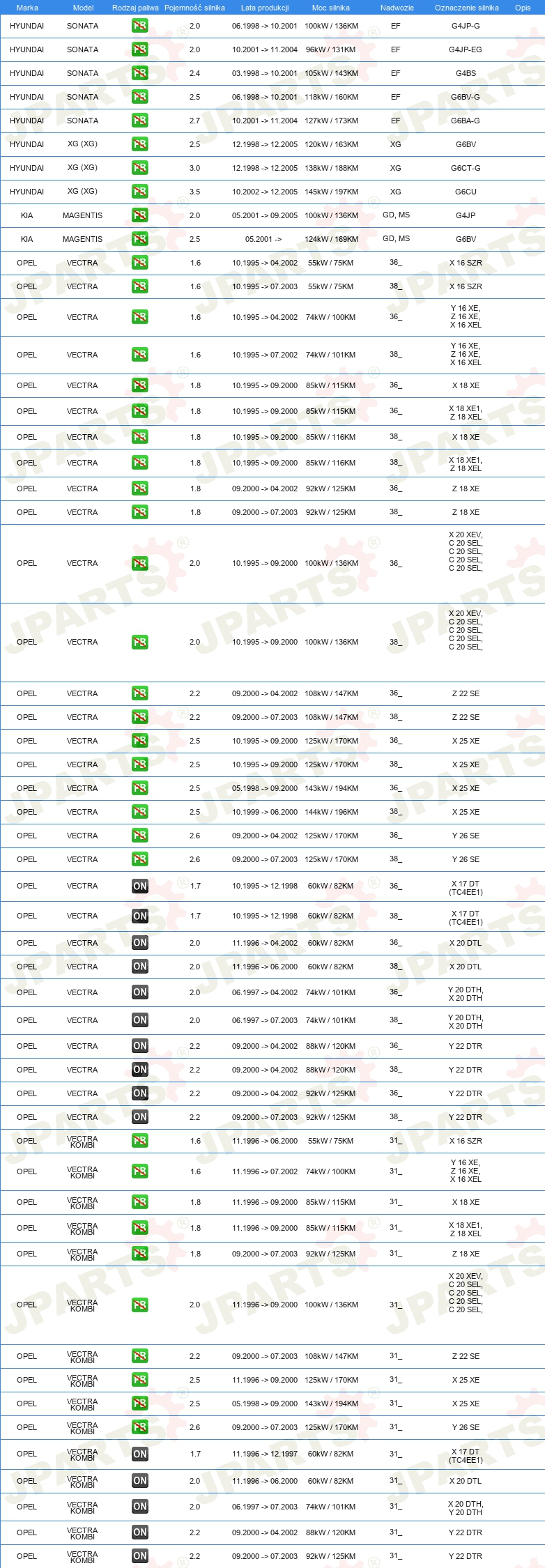Screen dimensions: 545x1568
Task: Click the power value 144kW / 196KM
Action: coord(331,812)
